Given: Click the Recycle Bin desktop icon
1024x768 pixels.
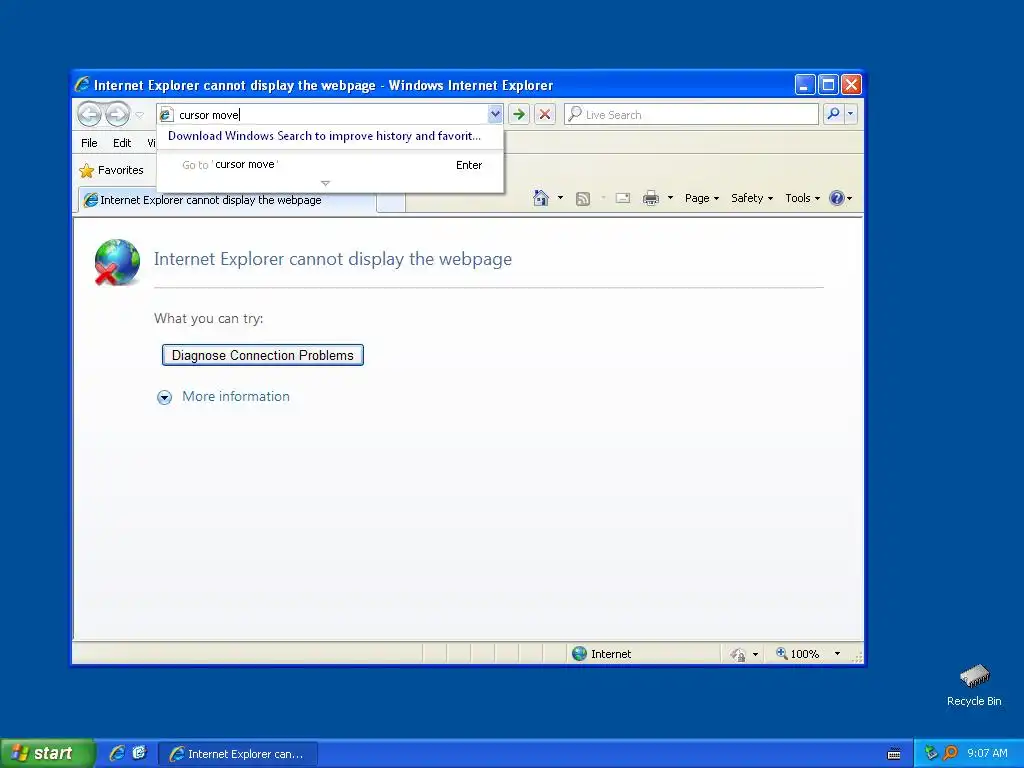Looking at the screenshot, I should [974, 685].
